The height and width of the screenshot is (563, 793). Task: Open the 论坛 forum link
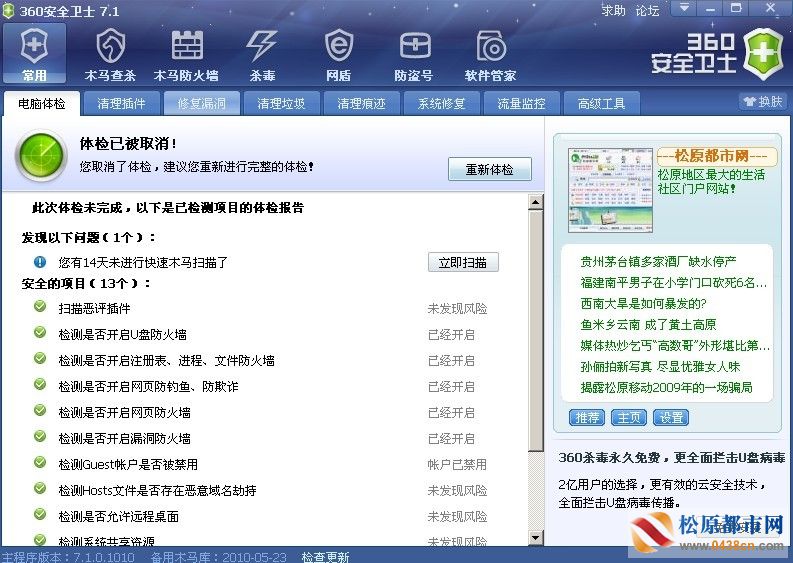[647, 10]
